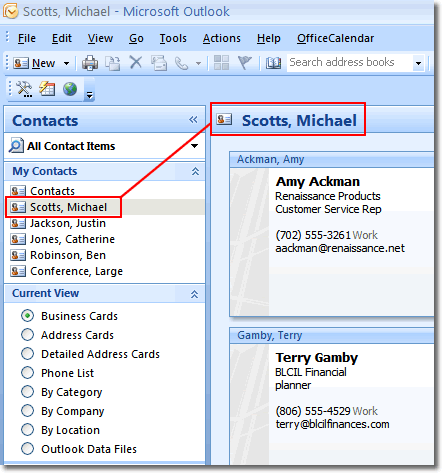The image size is (444, 475).
Task: Open the Edit menu
Action: (x=62, y=38)
